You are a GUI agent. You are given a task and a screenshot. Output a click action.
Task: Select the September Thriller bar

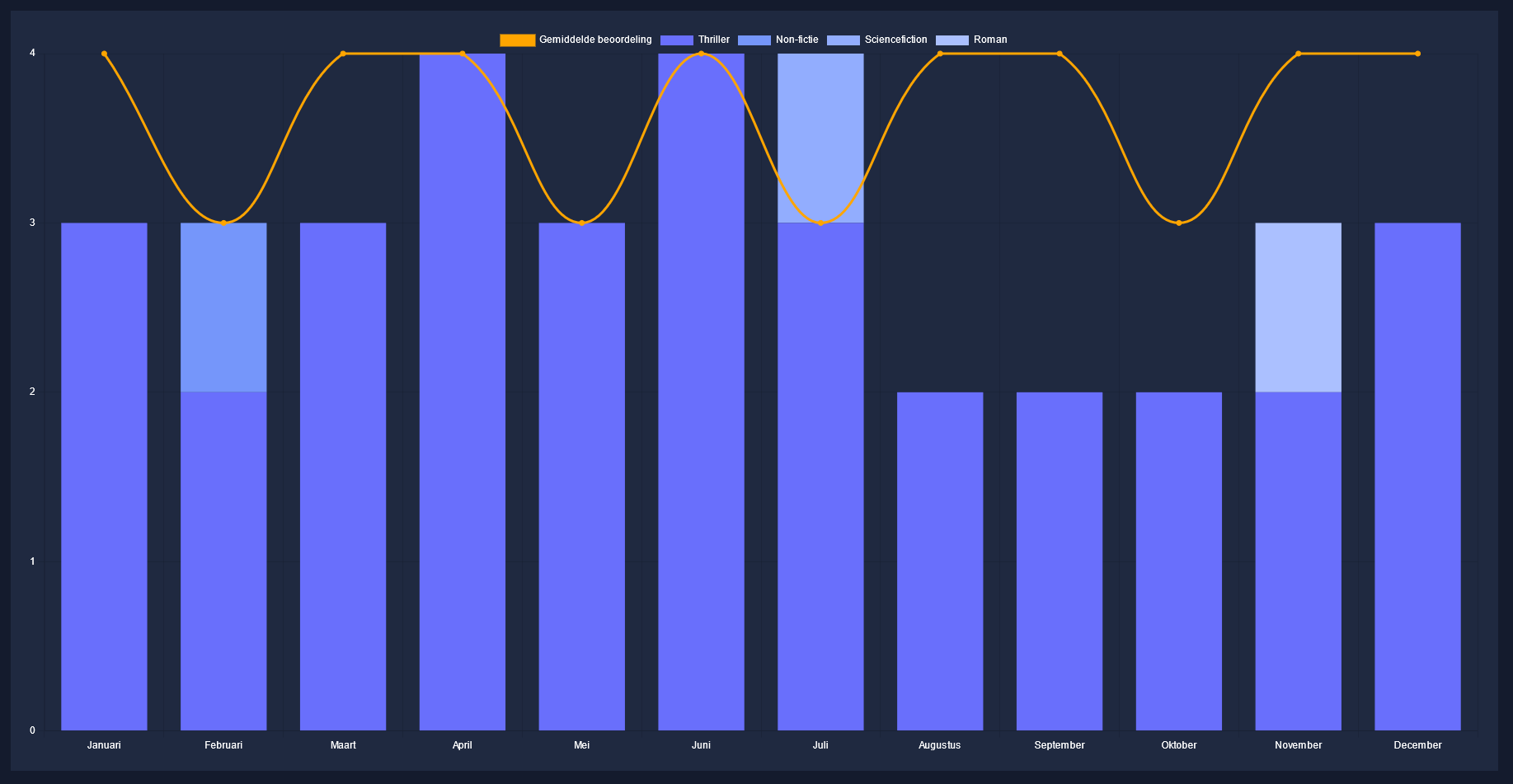tap(1060, 561)
